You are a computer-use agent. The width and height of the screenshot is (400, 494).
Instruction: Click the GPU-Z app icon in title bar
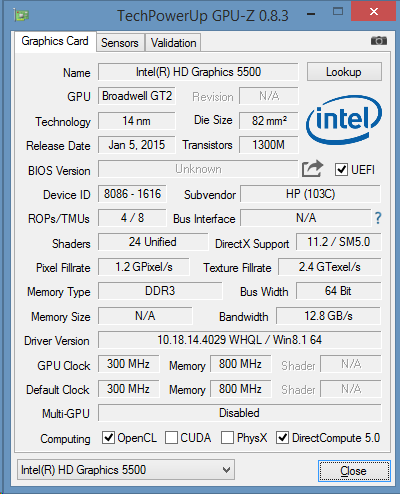click(x=21, y=15)
